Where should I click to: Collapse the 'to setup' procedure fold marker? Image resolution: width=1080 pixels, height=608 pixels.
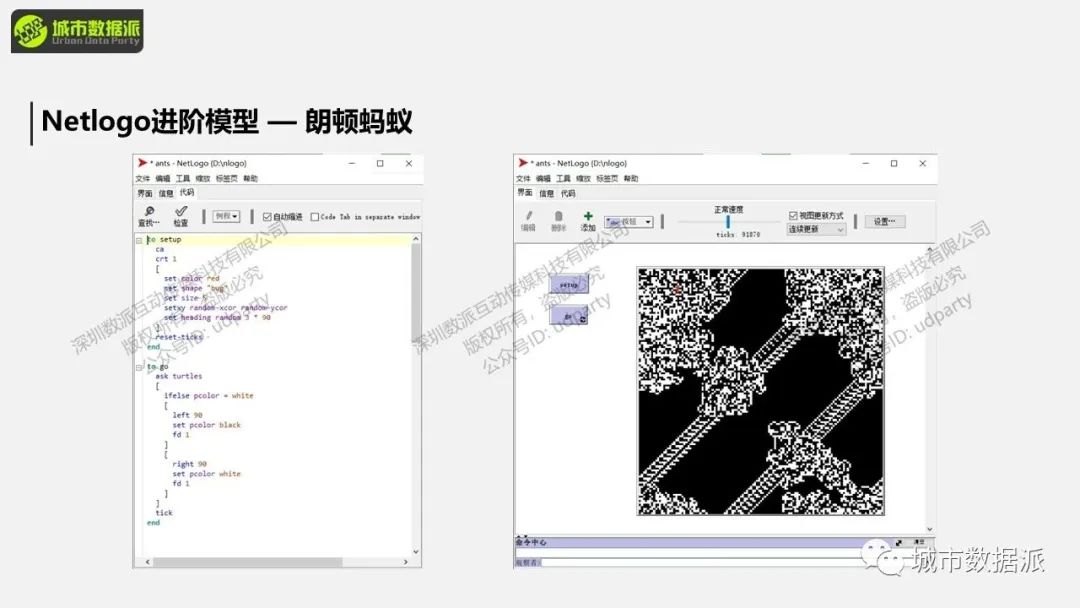[138, 240]
